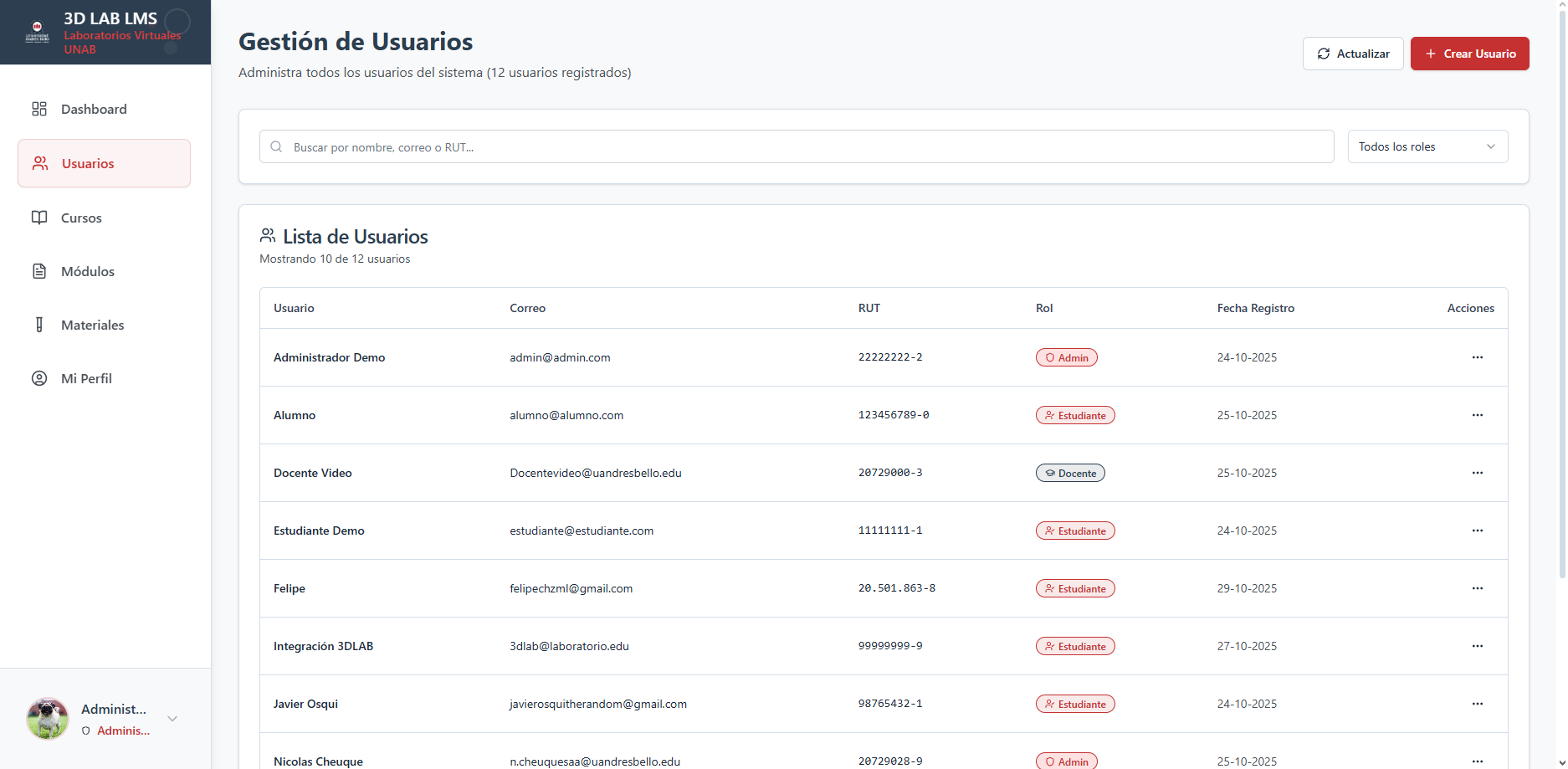The height and width of the screenshot is (769, 1568).
Task: Open the 'Todos los roles' filter dropdown
Action: pyautogui.click(x=1427, y=146)
